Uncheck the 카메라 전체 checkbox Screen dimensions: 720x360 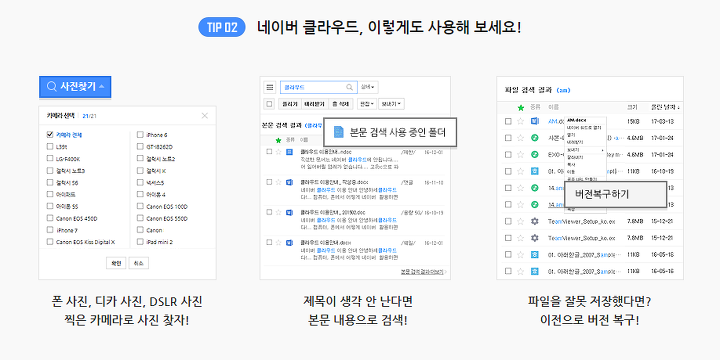pos(50,135)
